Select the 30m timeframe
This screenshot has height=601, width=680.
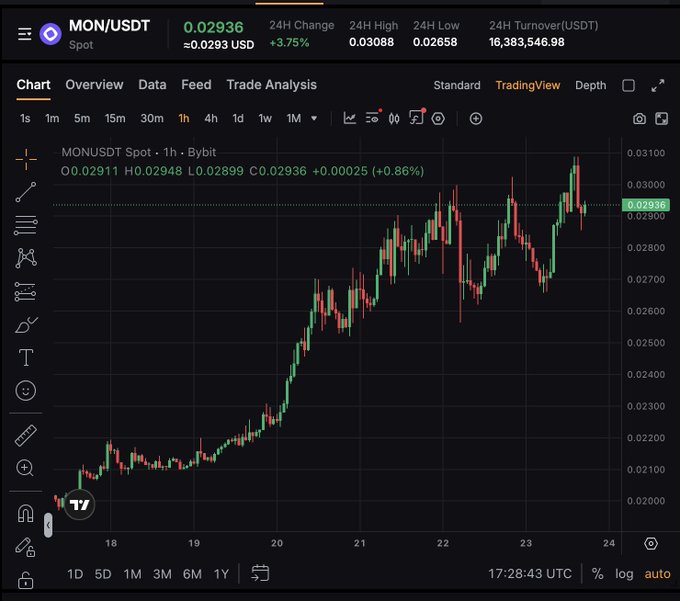click(x=152, y=118)
